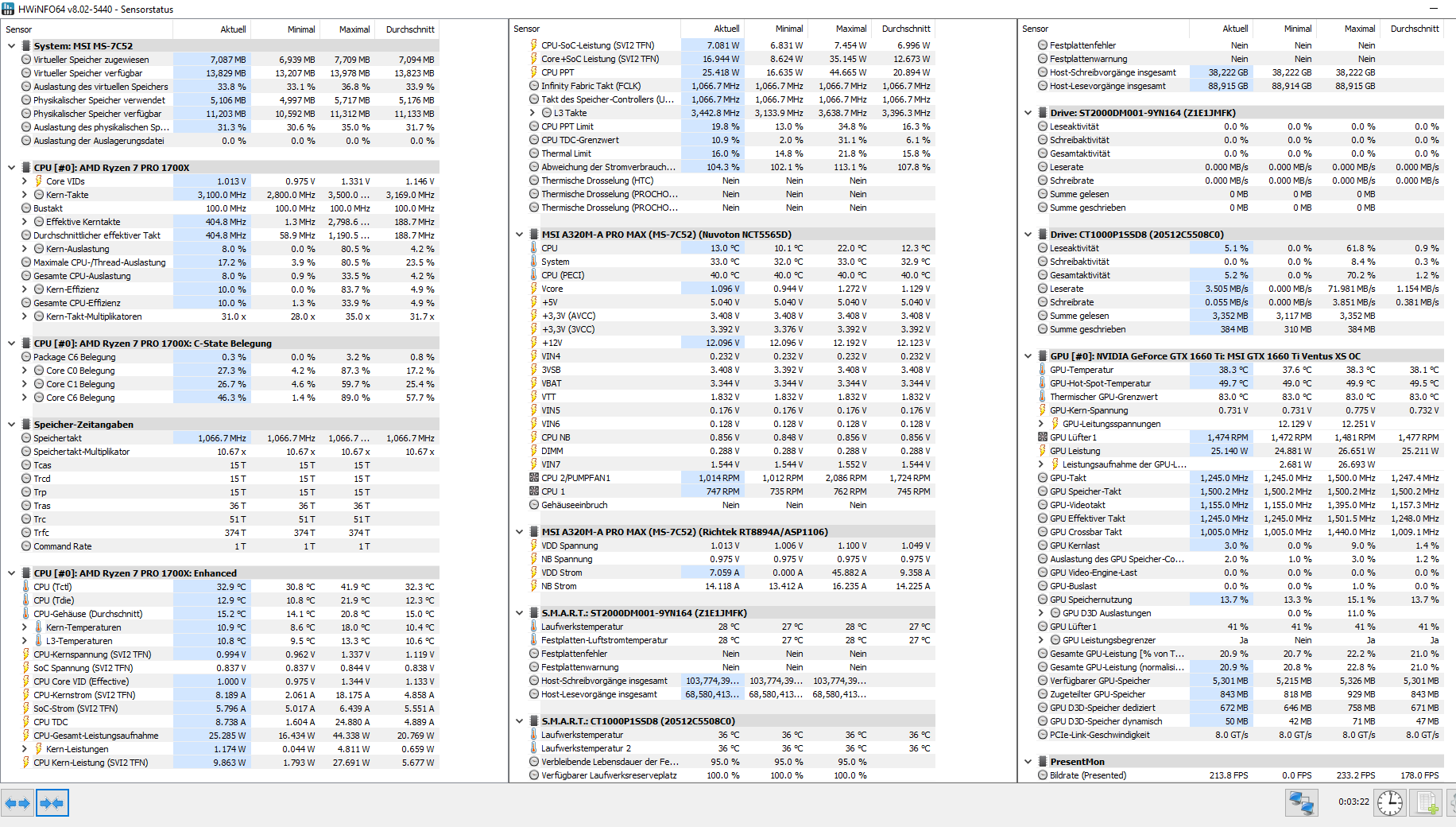Click circle icon beside GPU-Takt
The image size is (1456, 827).
1043,478
